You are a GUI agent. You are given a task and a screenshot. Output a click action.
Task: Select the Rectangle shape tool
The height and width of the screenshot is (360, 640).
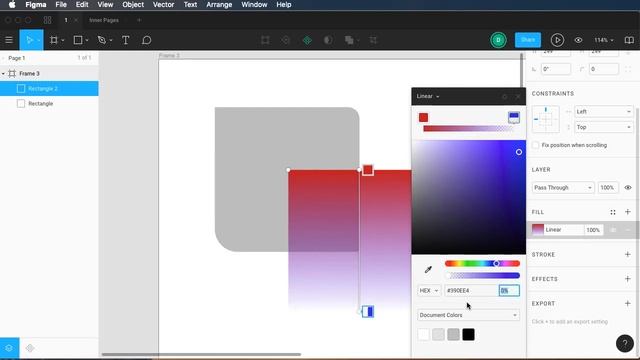[78, 40]
